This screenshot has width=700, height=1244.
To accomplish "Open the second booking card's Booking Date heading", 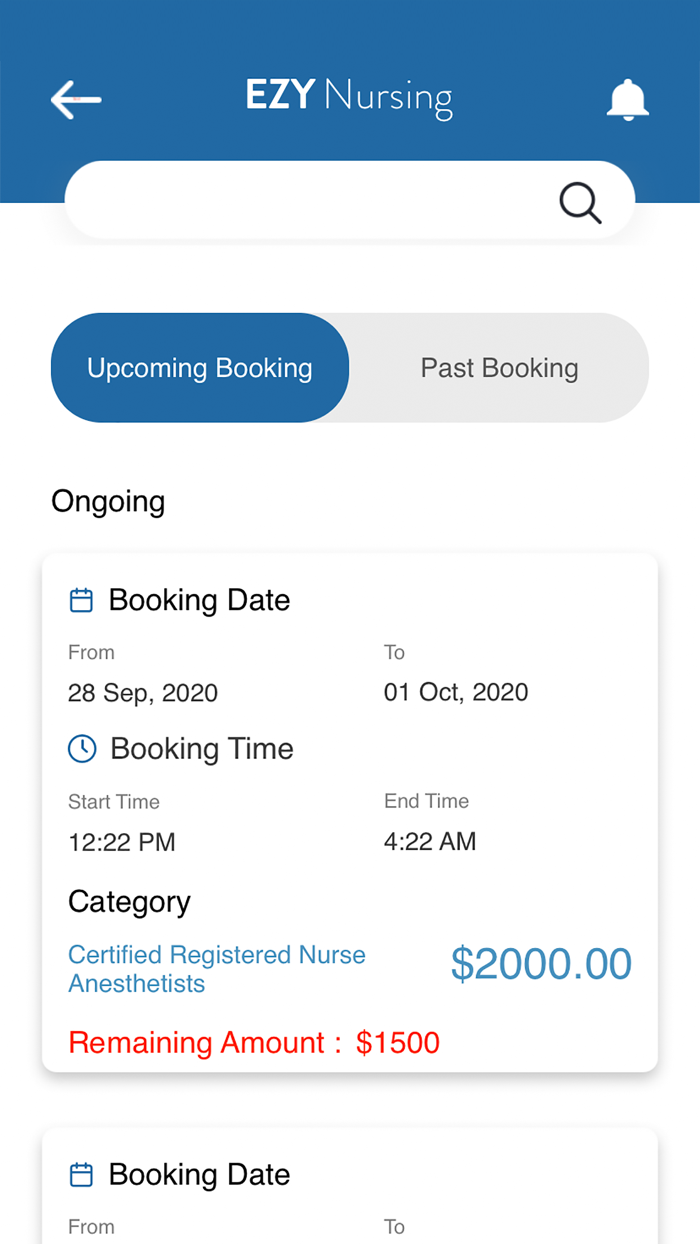I will (x=199, y=1174).
